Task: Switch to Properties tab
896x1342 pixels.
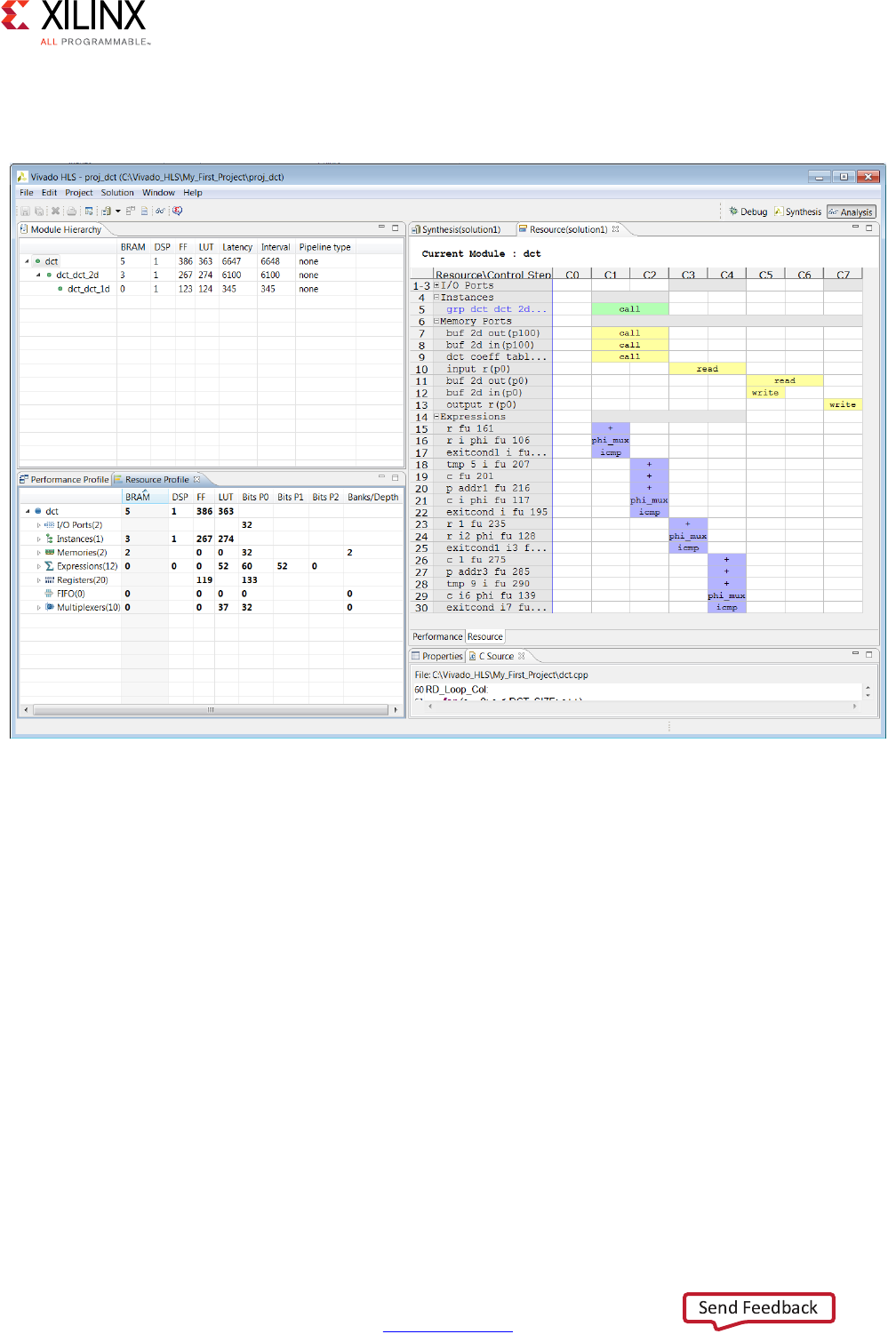Action: coord(437,656)
